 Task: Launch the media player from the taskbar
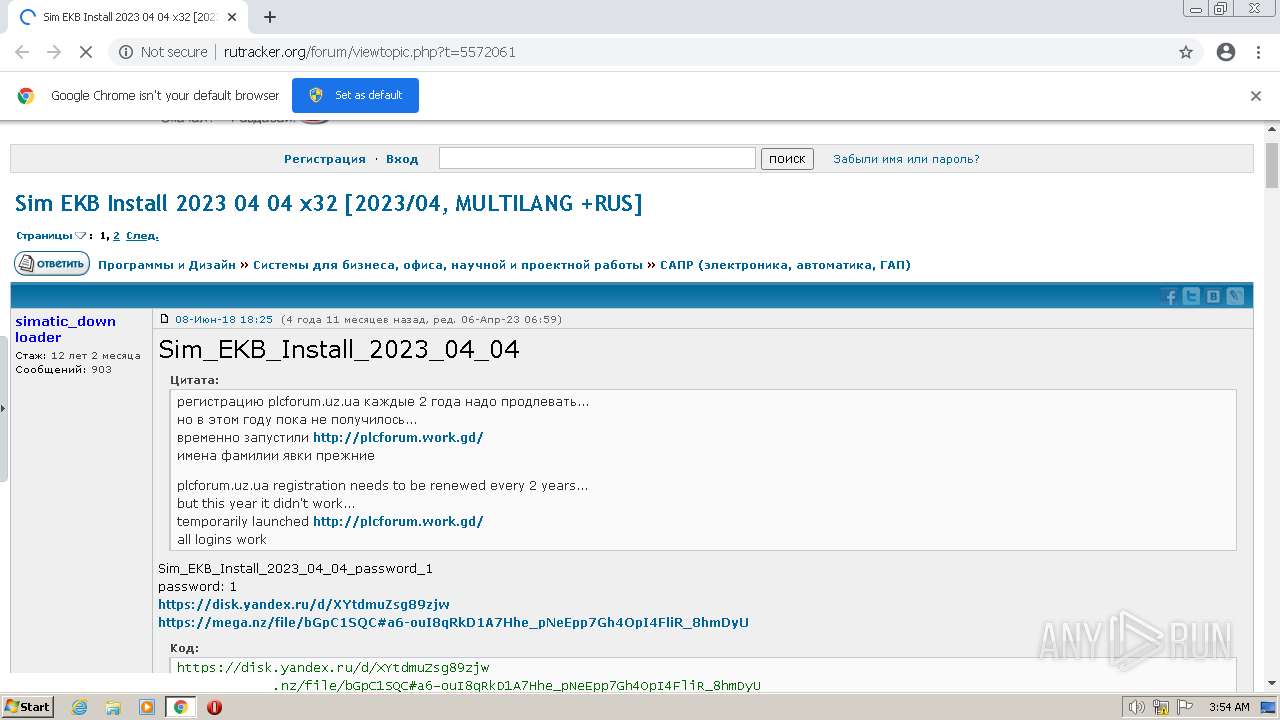[x=147, y=707]
